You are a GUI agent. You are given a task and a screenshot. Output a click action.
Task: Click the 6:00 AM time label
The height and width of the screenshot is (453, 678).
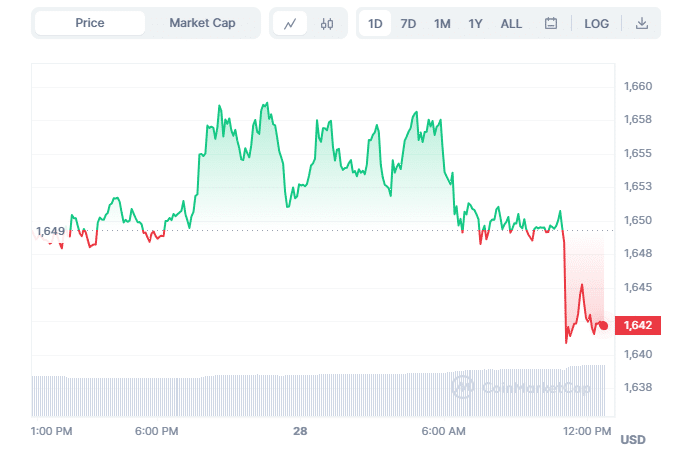pyautogui.click(x=444, y=431)
